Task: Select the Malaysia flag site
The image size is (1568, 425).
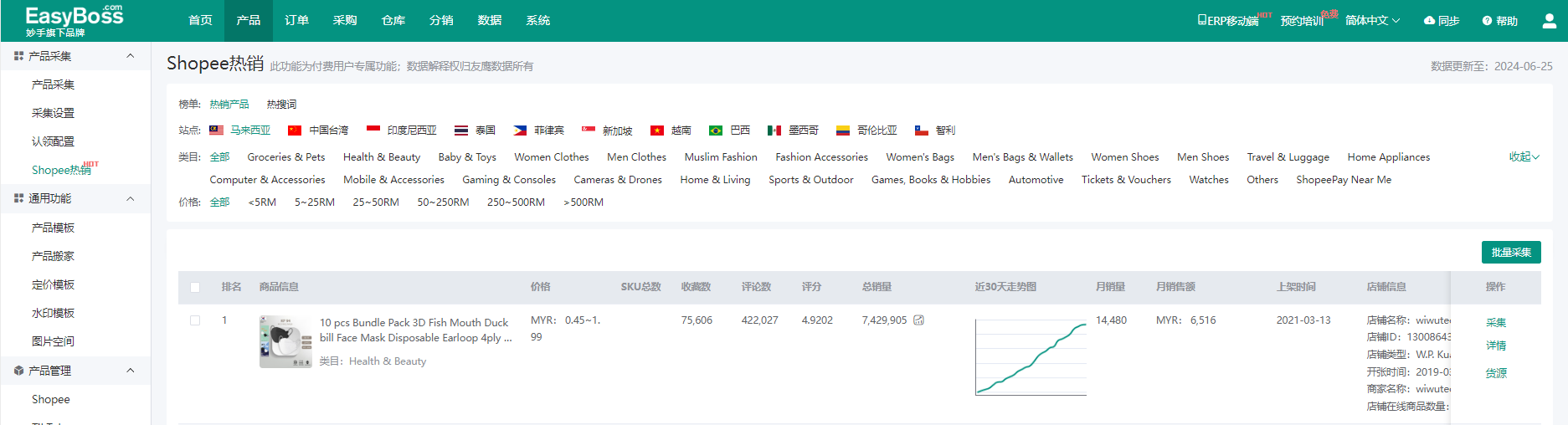Action: pos(216,131)
